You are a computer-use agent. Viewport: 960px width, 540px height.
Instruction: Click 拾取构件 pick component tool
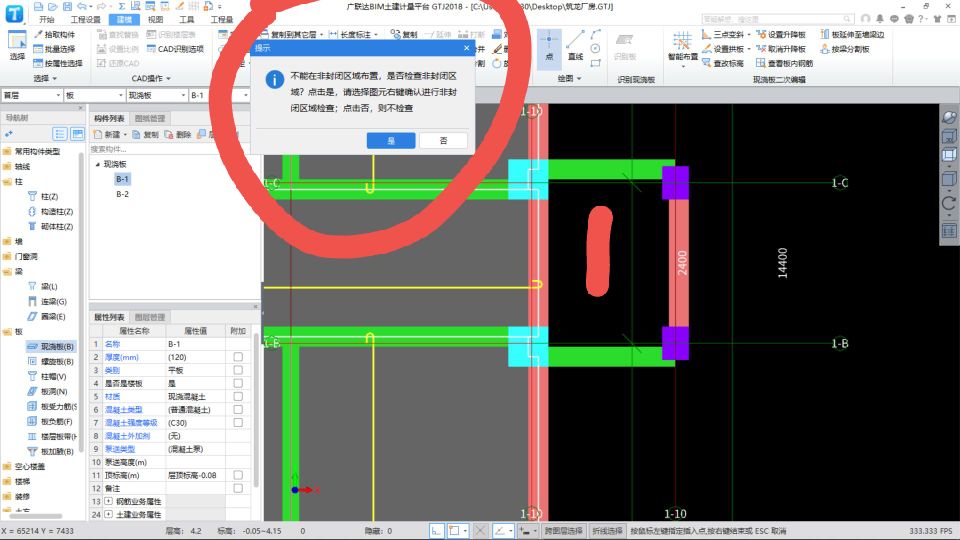pyautogui.click(x=54, y=35)
